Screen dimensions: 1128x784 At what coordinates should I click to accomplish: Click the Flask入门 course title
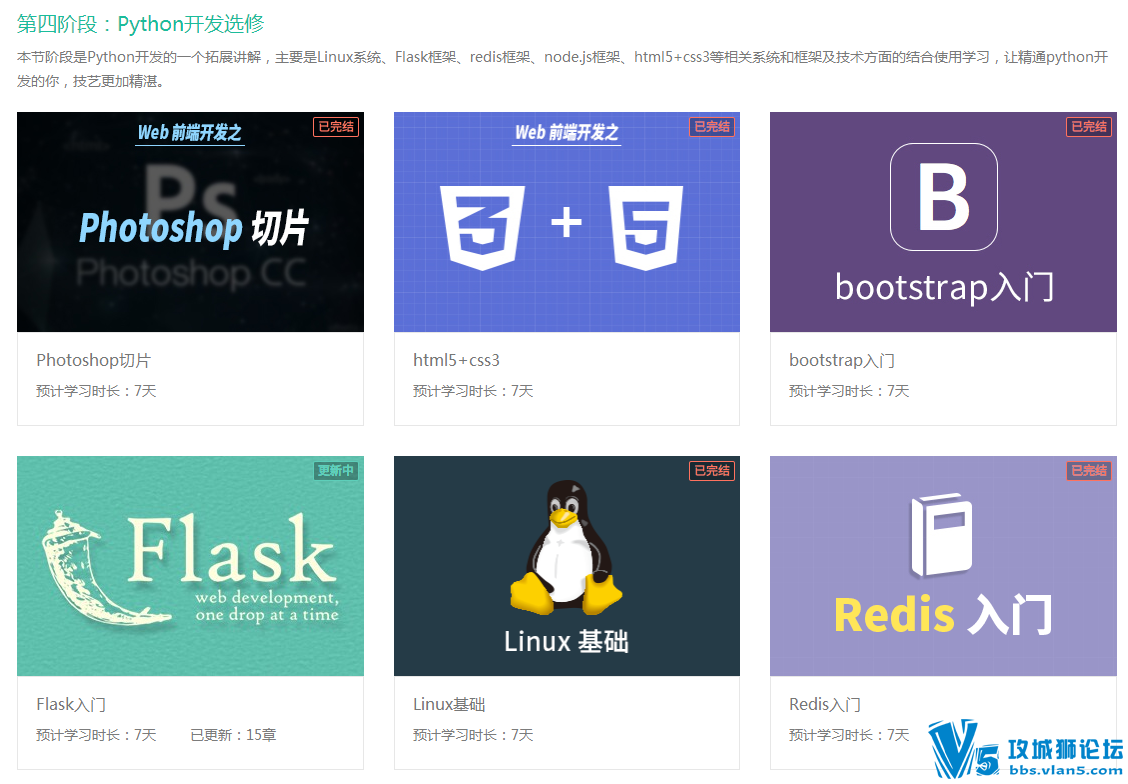click(x=71, y=704)
